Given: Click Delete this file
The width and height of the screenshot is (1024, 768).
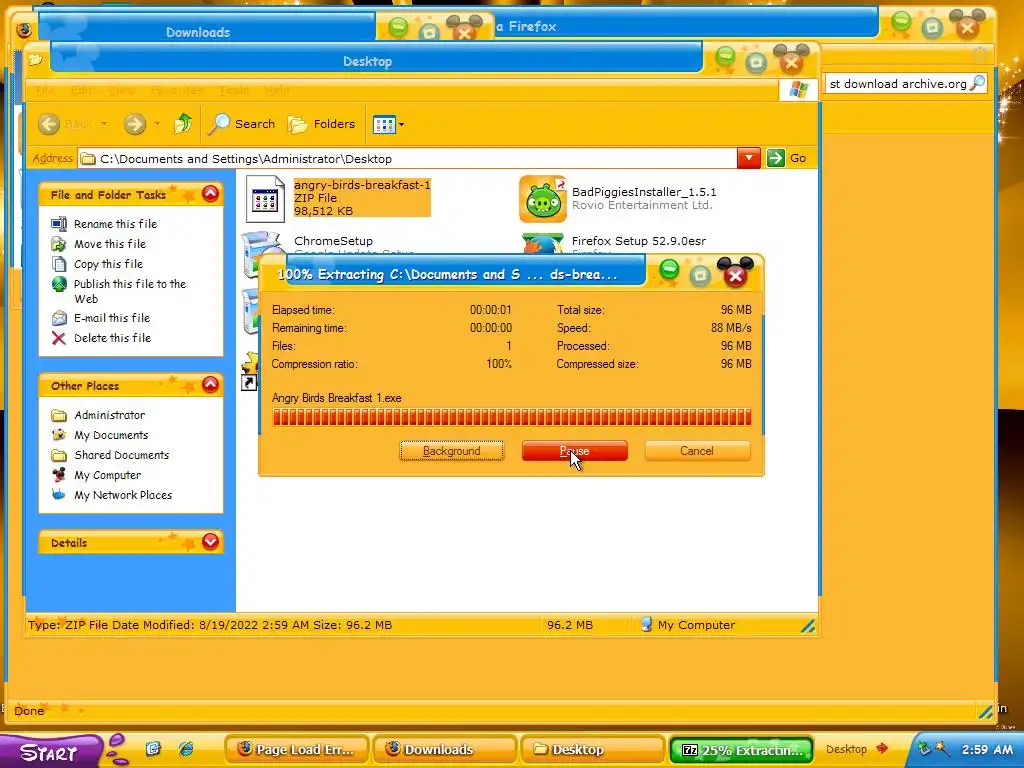Looking at the screenshot, I should point(112,338).
